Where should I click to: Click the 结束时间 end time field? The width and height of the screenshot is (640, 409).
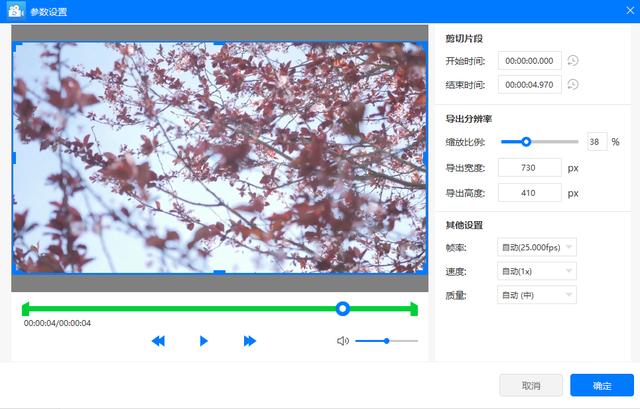530,85
